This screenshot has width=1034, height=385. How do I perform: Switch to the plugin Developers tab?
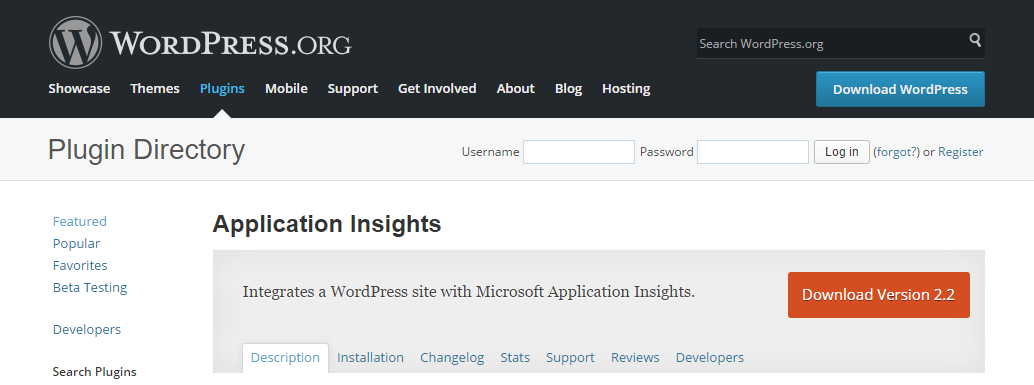(x=710, y=358)
